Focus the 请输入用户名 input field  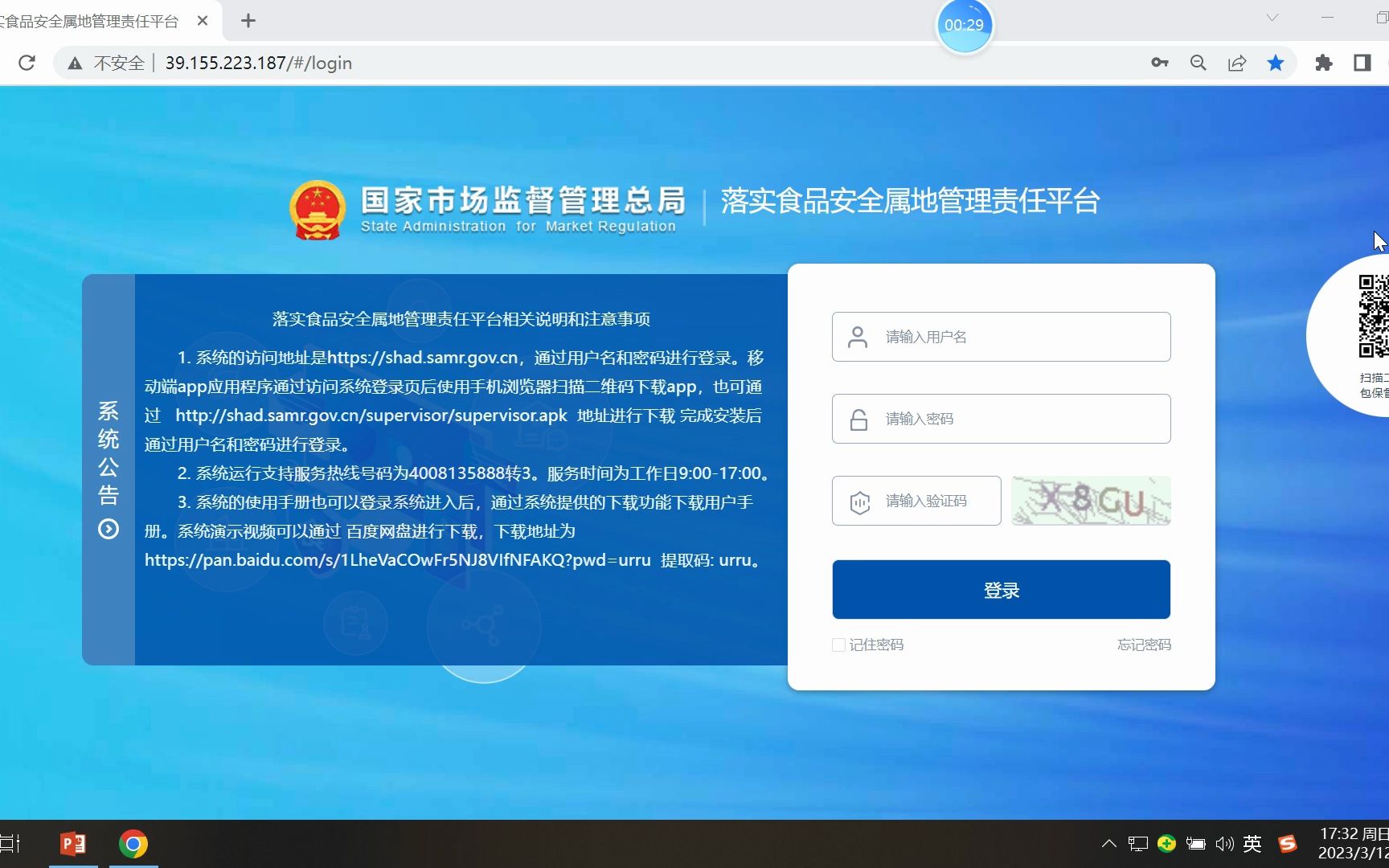(x=1001, y=337)
